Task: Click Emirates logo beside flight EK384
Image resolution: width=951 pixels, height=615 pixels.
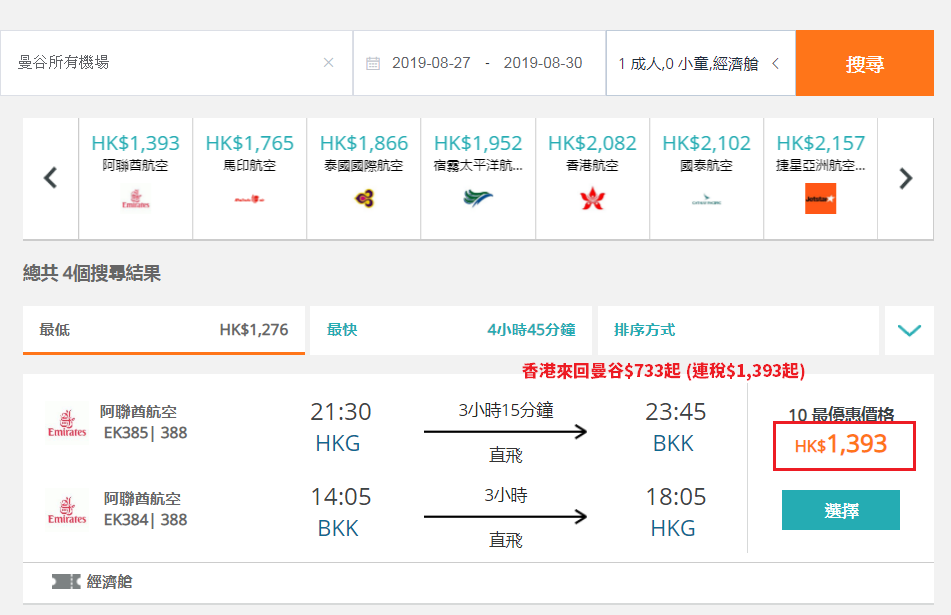Action: click(67, 509)
